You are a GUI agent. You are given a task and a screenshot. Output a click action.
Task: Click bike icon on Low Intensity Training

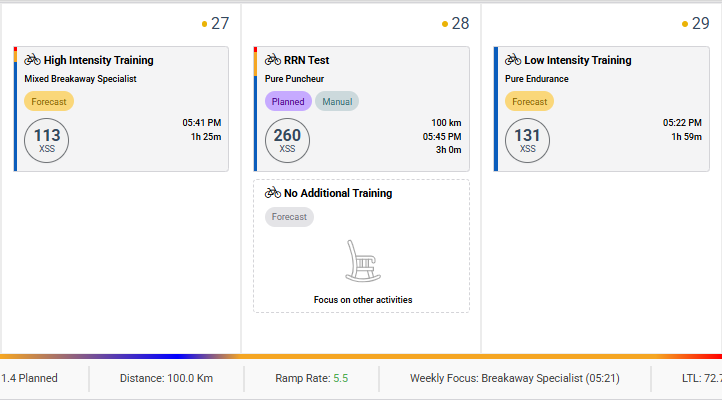click(x=513, y=60)
